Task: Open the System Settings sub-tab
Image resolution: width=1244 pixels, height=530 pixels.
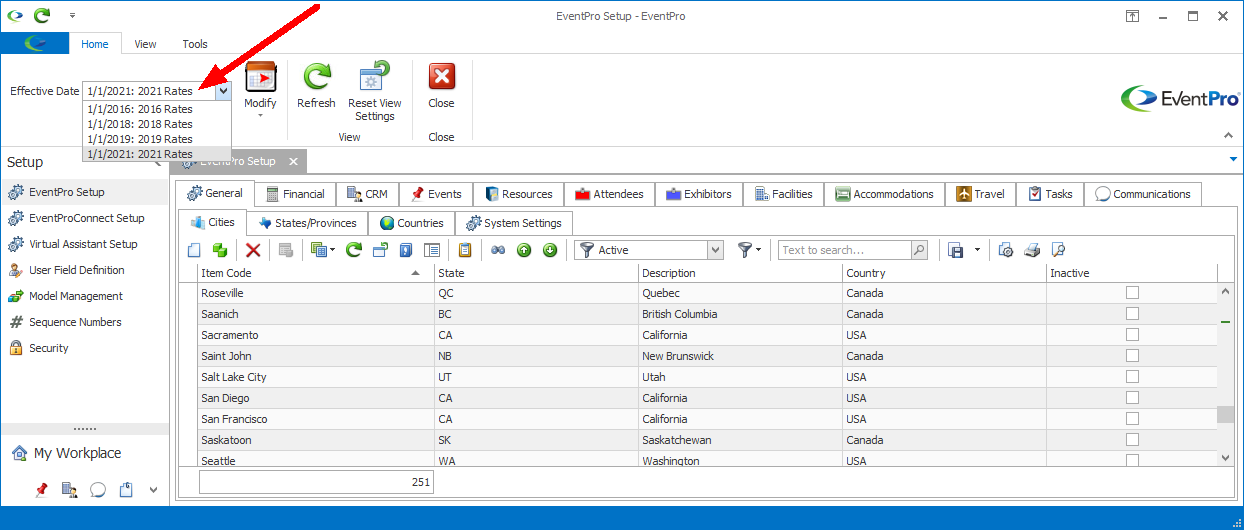Action: click(515, 223)
